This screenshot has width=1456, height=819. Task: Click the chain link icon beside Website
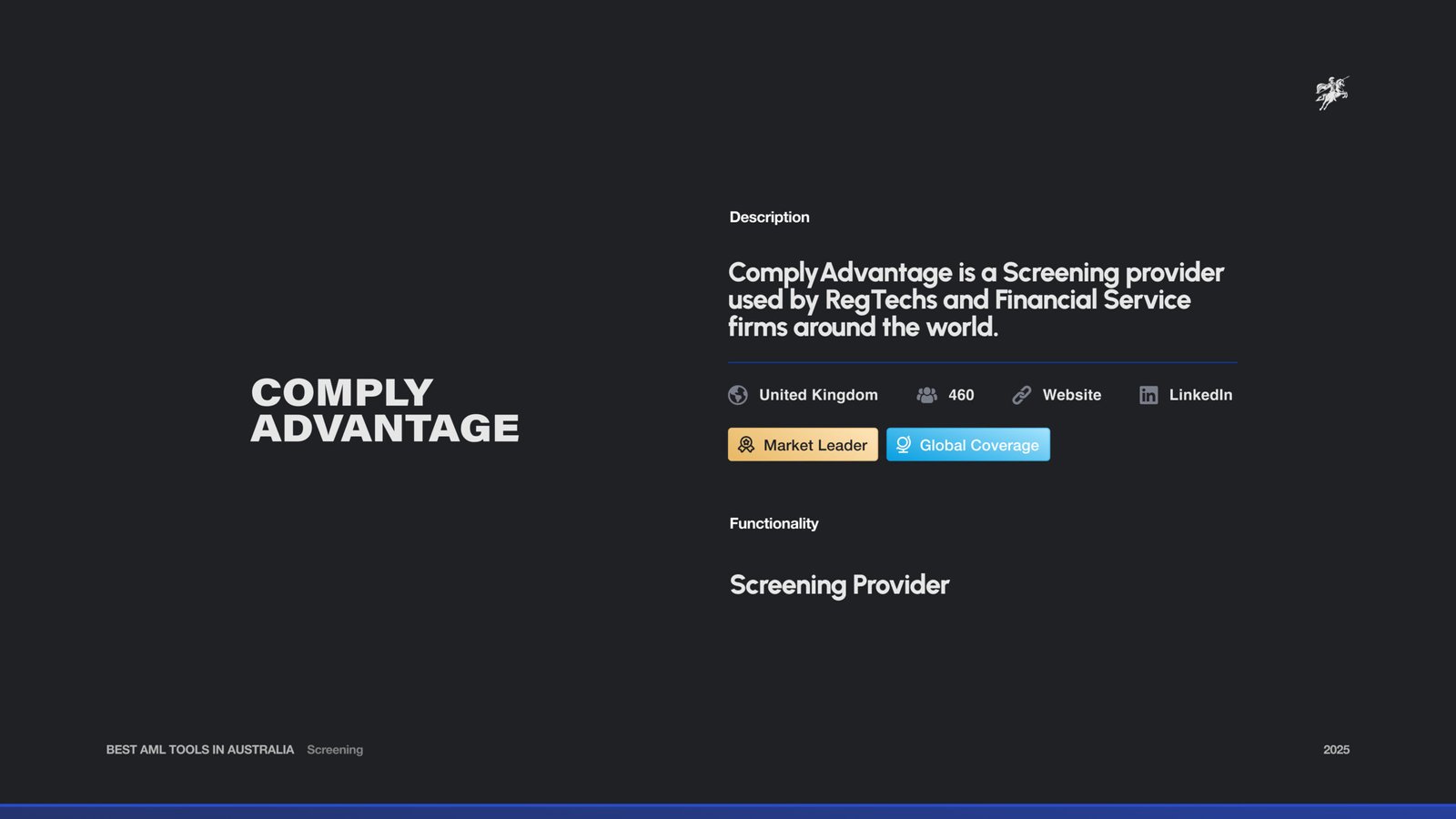[1022, 395]
